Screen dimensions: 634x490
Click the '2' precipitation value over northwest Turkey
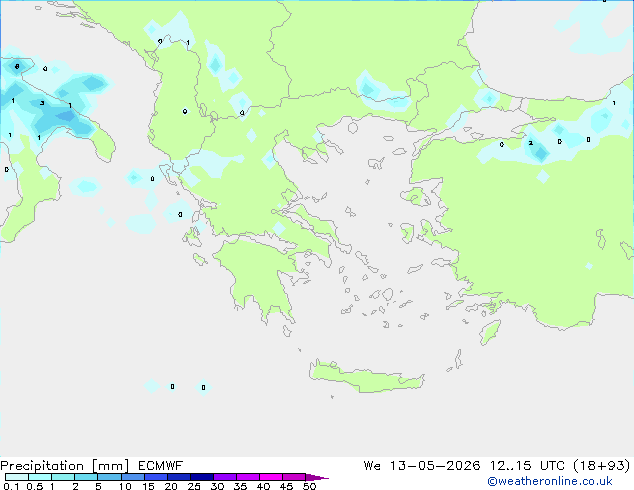pyautogui.click(x=530, y=143)
